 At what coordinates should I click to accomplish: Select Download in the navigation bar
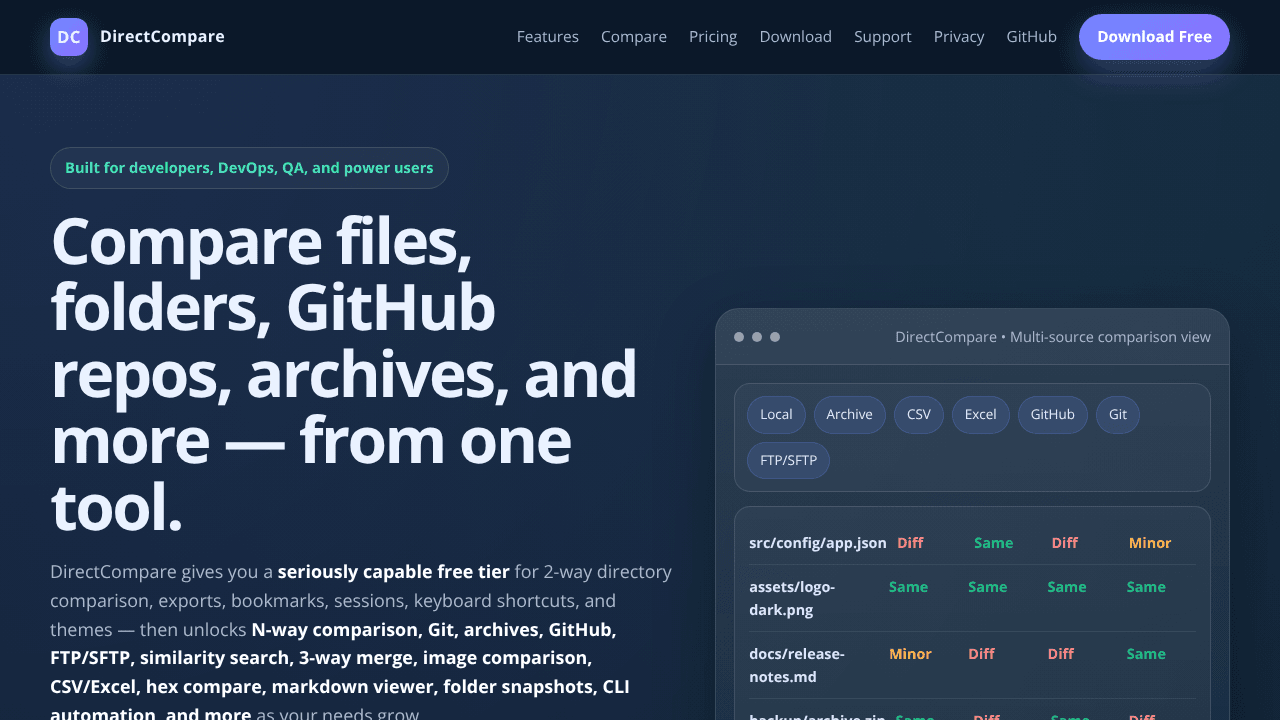(796, 37)
